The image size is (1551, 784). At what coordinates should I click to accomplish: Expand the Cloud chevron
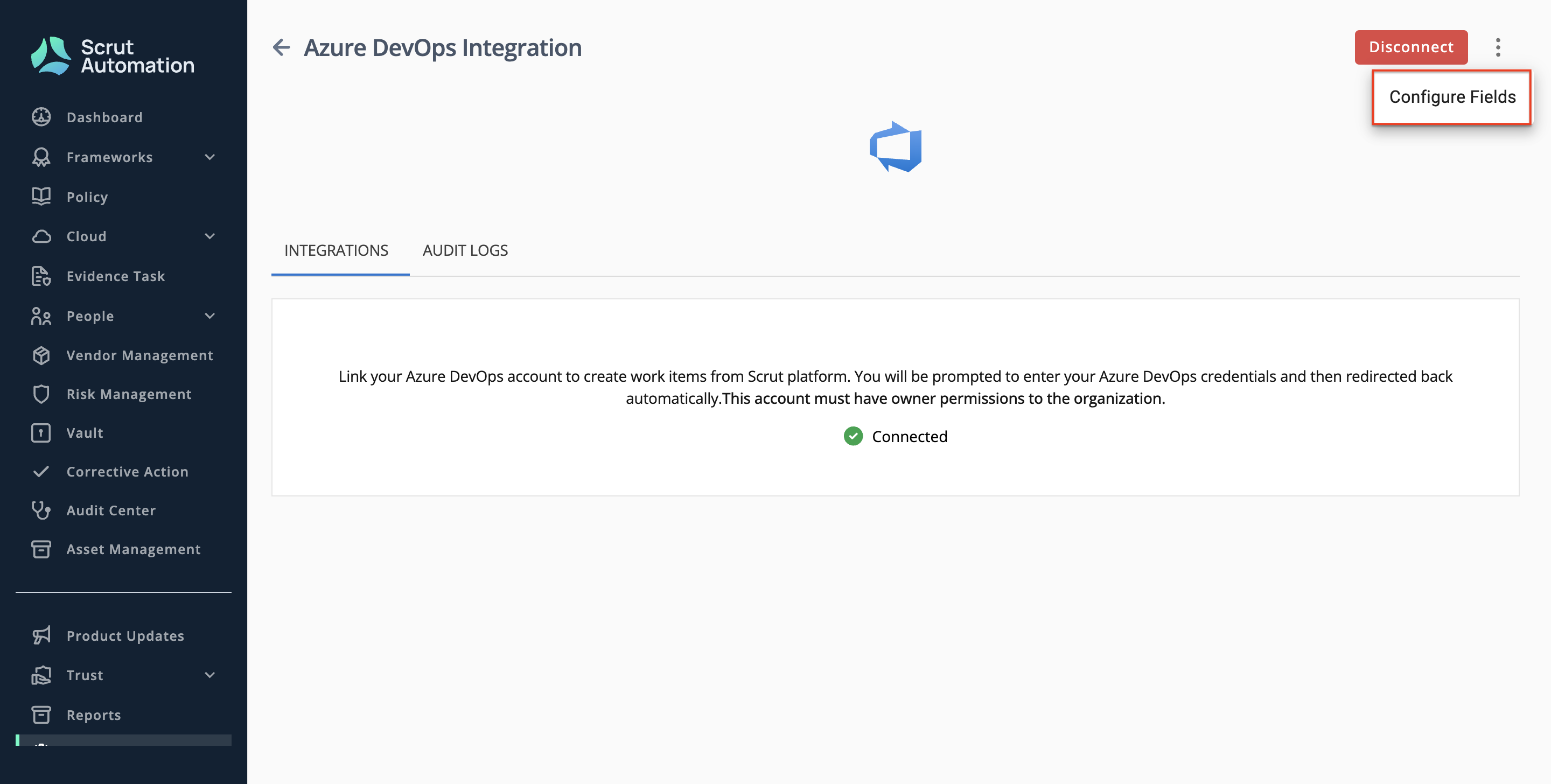209,236
